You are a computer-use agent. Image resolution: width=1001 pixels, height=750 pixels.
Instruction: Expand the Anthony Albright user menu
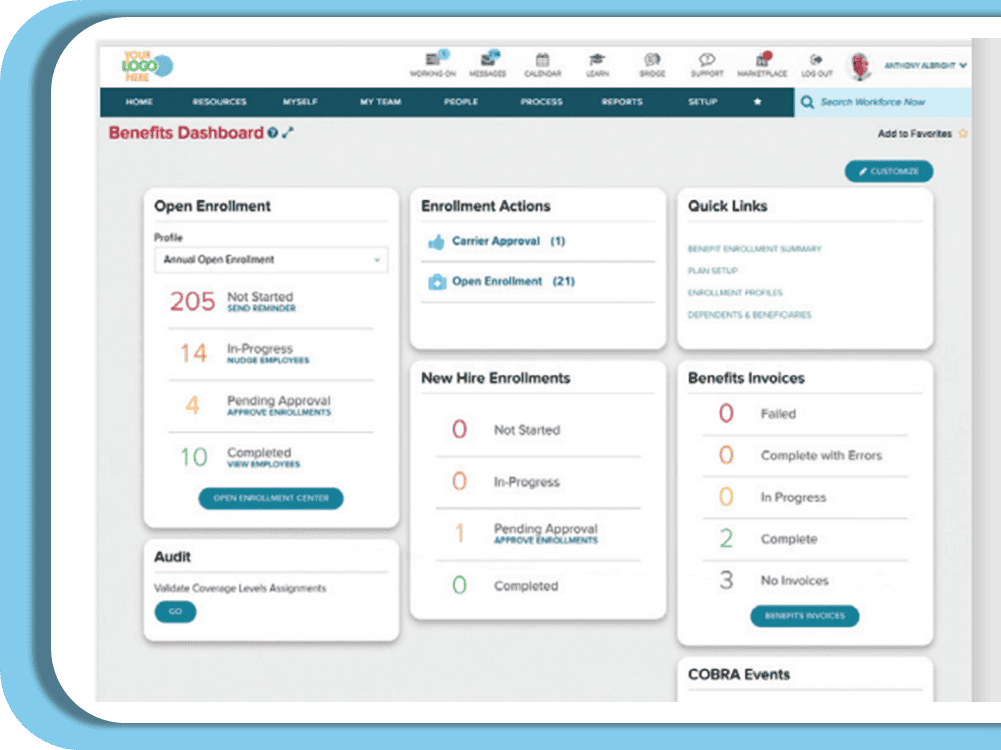click(x=925, y=66)
